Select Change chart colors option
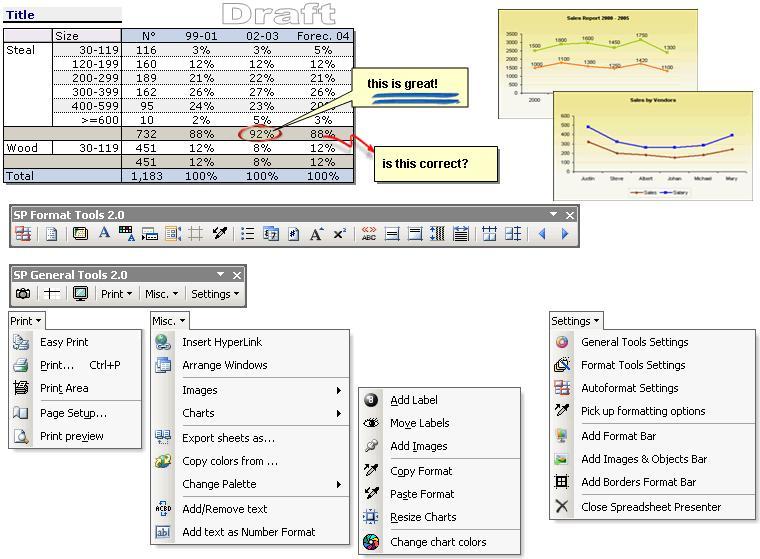 (438, 542)
